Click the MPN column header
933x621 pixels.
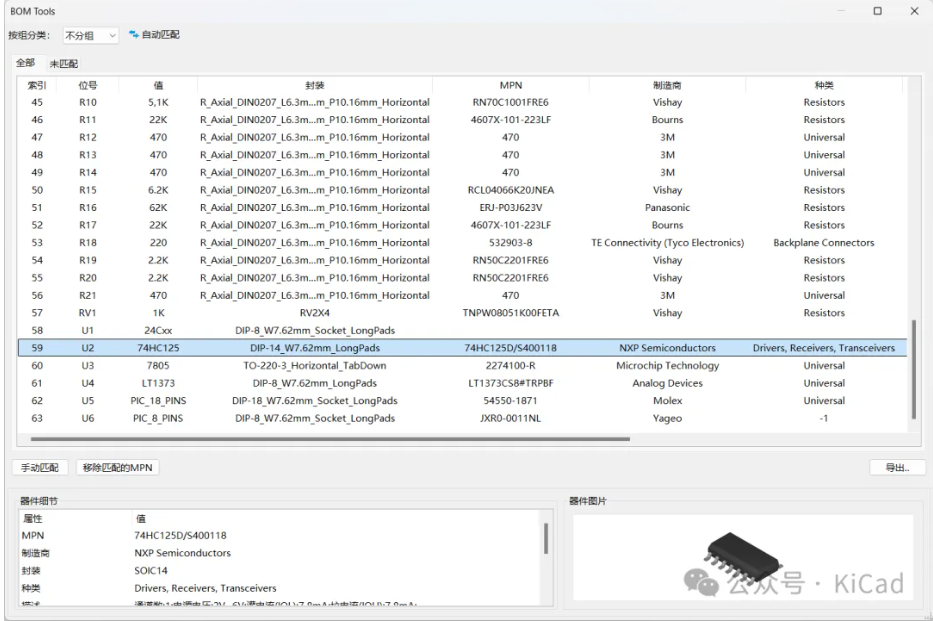click(510, 85)
